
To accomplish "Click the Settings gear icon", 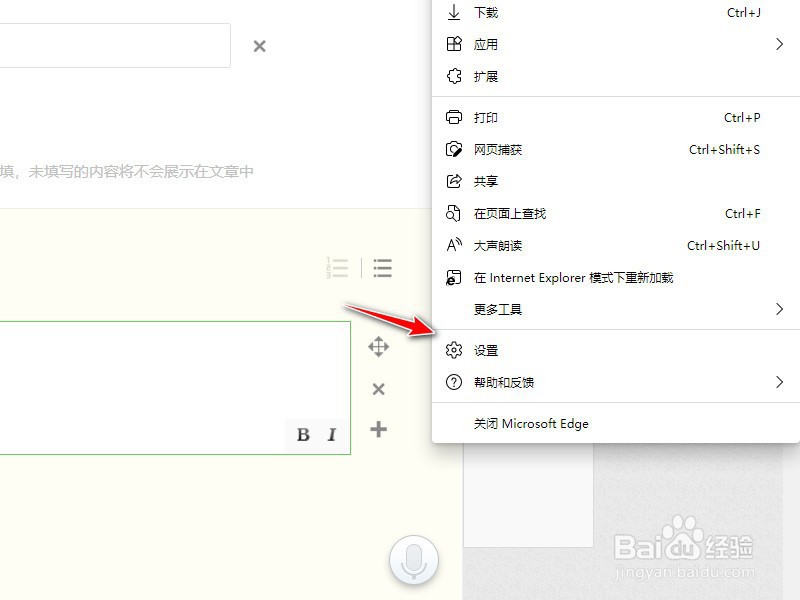I will [454, 350].
